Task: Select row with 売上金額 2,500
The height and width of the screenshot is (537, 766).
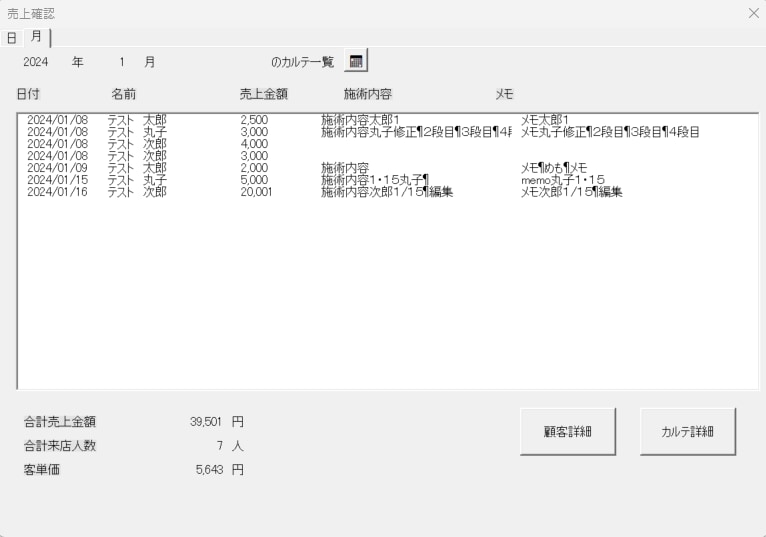Action: 387,120
